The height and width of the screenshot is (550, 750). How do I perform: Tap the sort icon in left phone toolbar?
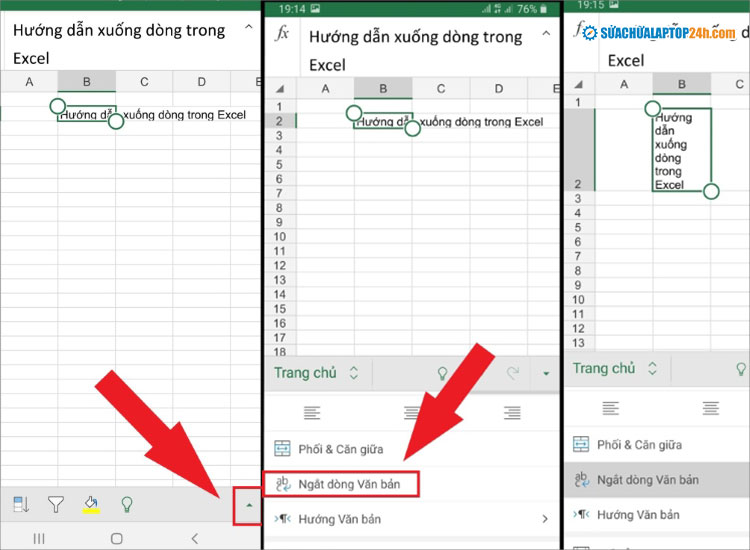point(21,504)
